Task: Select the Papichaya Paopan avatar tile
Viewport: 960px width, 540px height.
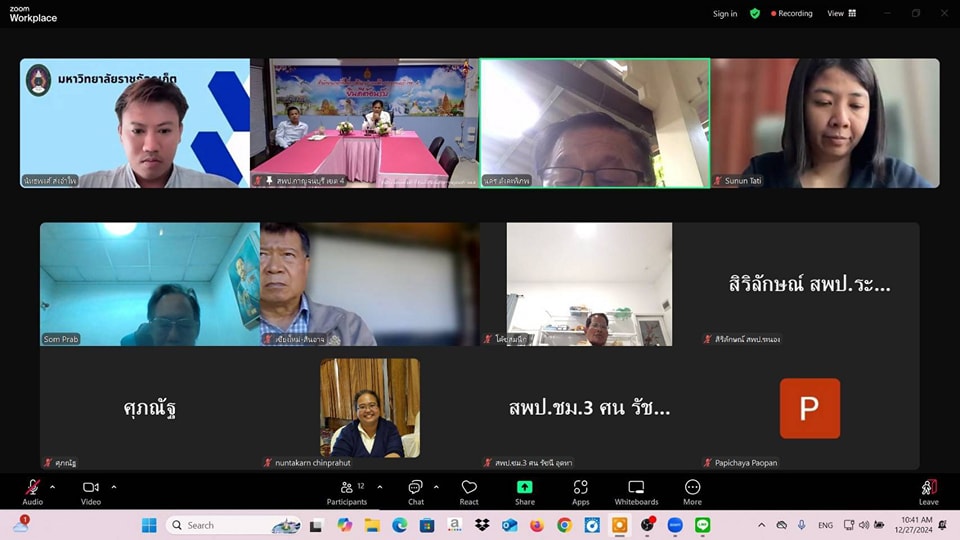Action: [x=809, y=408]
